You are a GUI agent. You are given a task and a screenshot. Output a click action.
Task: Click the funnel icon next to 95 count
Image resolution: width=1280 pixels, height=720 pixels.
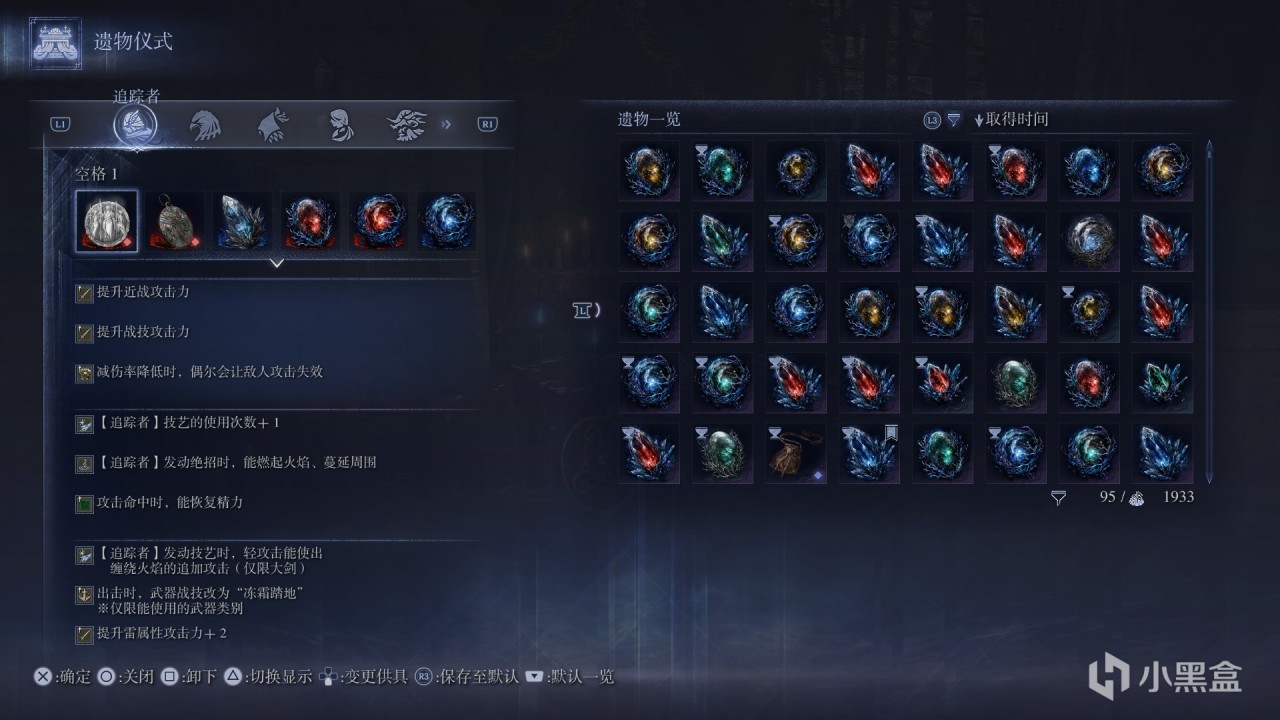(1058, 497)
